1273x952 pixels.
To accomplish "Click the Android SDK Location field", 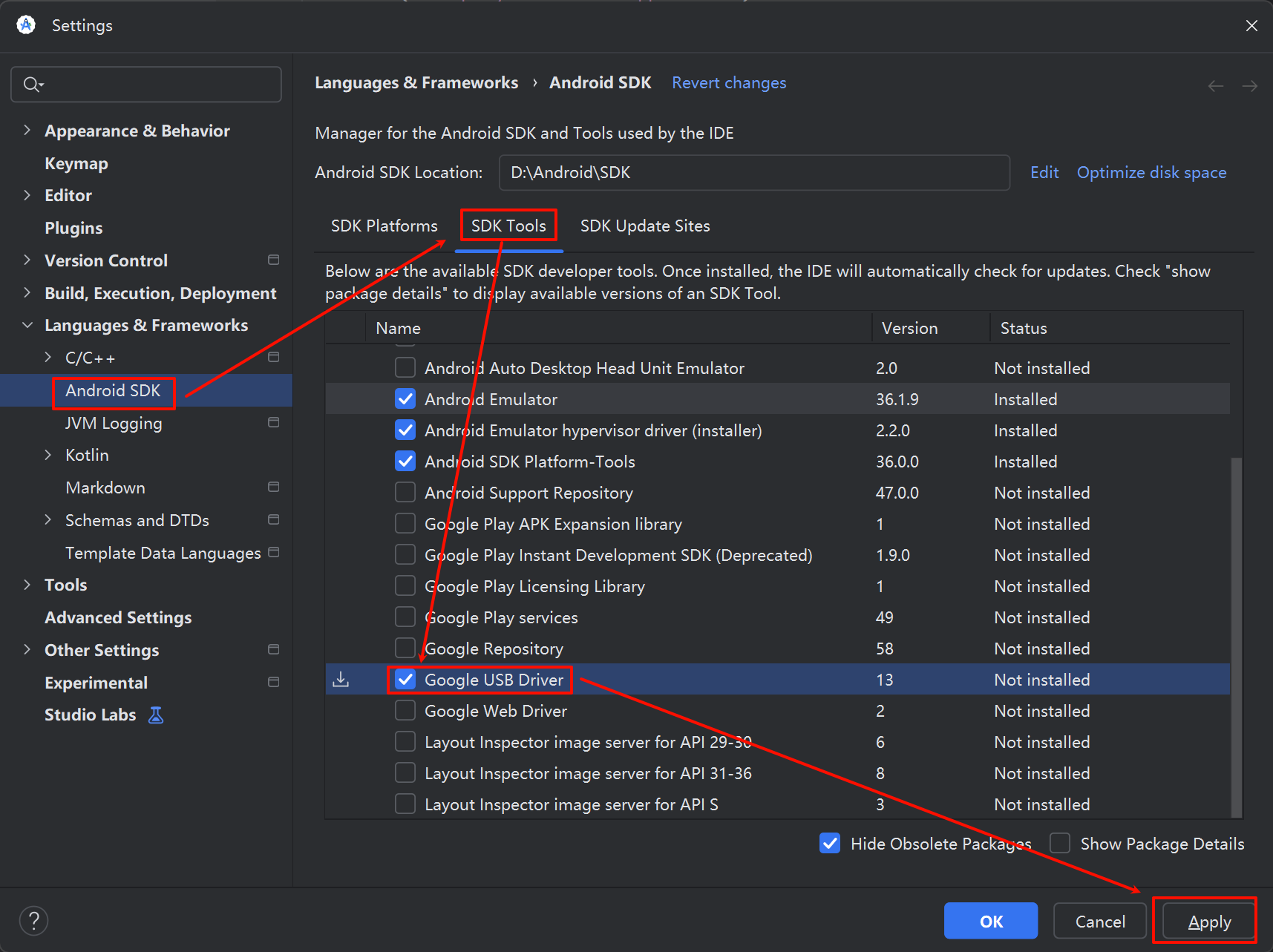I will [754, 172].
